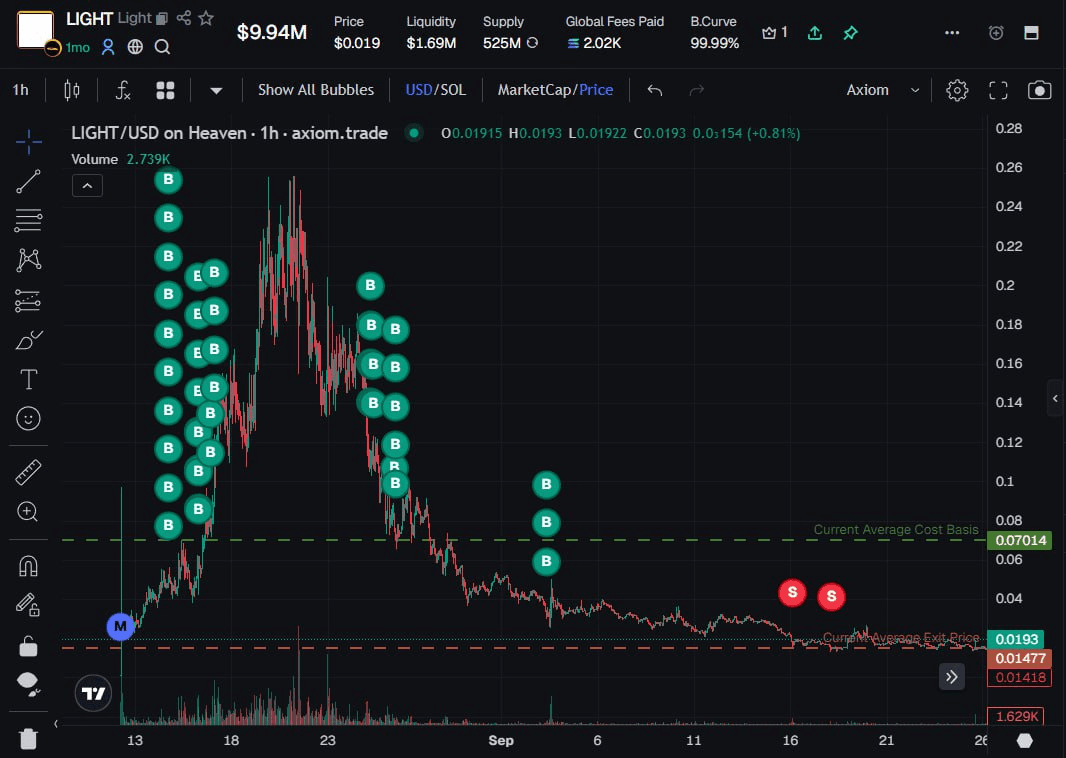The image size is (1066, 758).
Task: Open the 1h timeframe selector
Action: pos(20,90)
